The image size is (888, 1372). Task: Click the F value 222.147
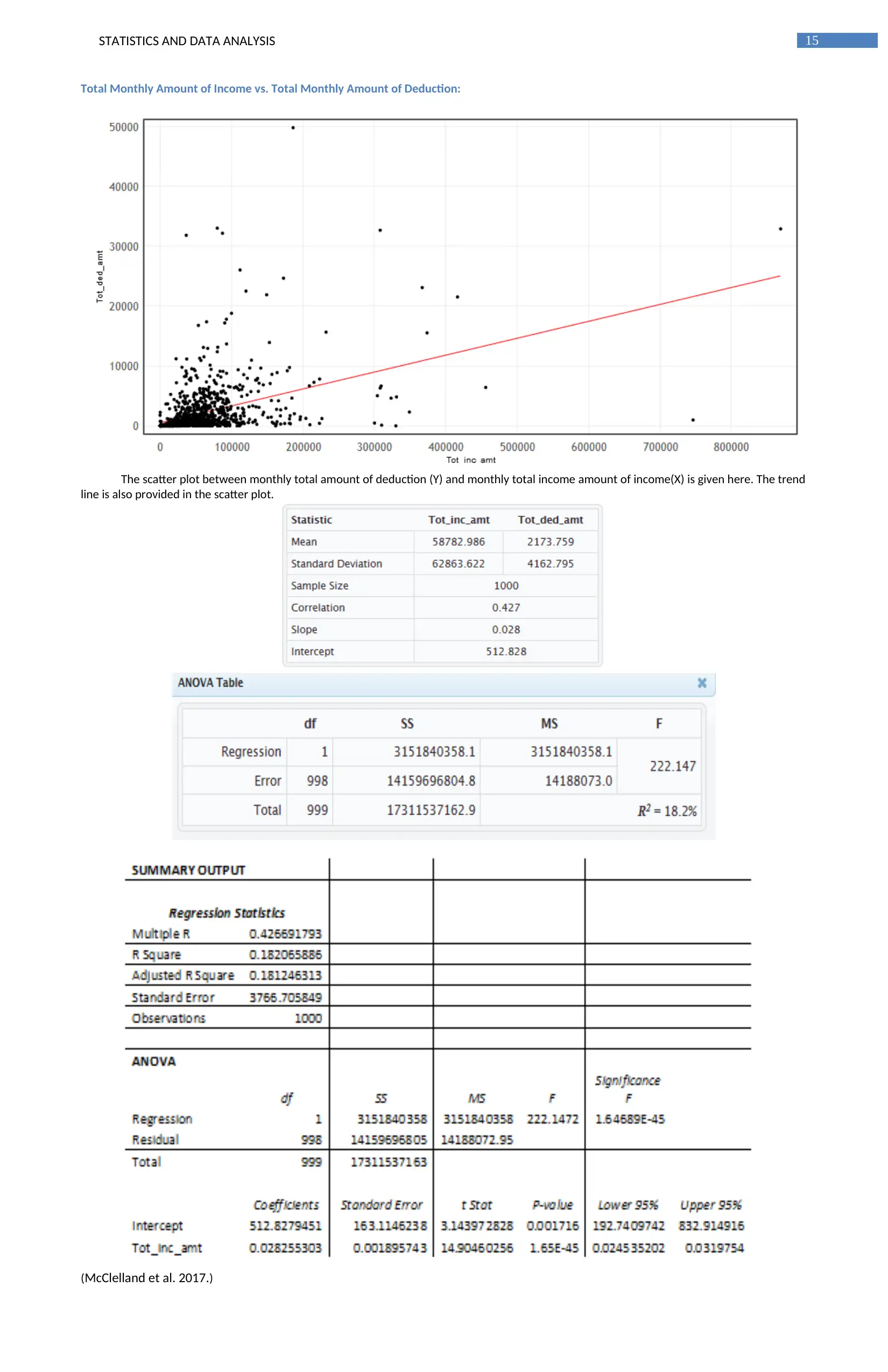(x=672, y=766)
